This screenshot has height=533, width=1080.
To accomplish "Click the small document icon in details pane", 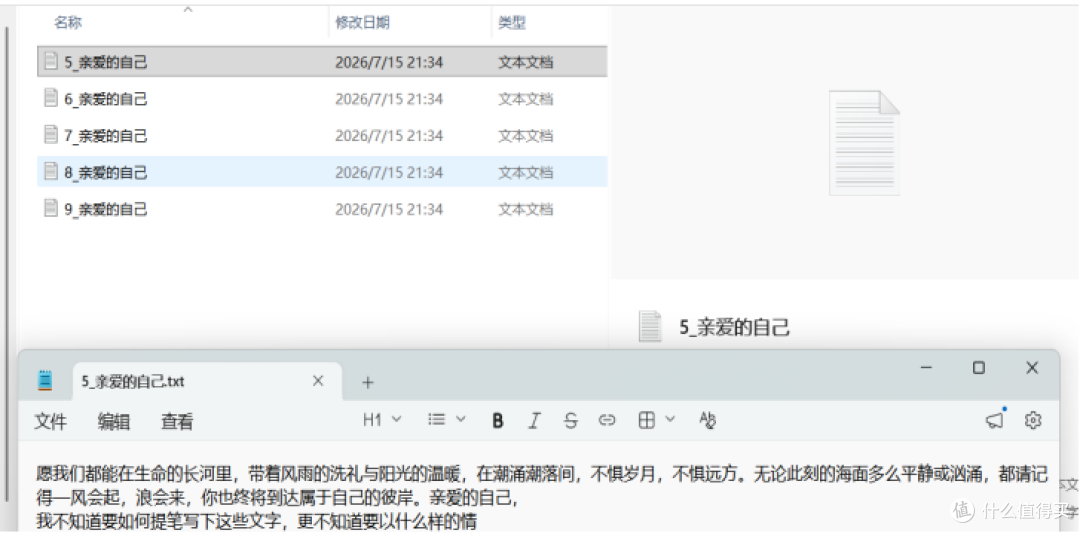I will point(650,326).
